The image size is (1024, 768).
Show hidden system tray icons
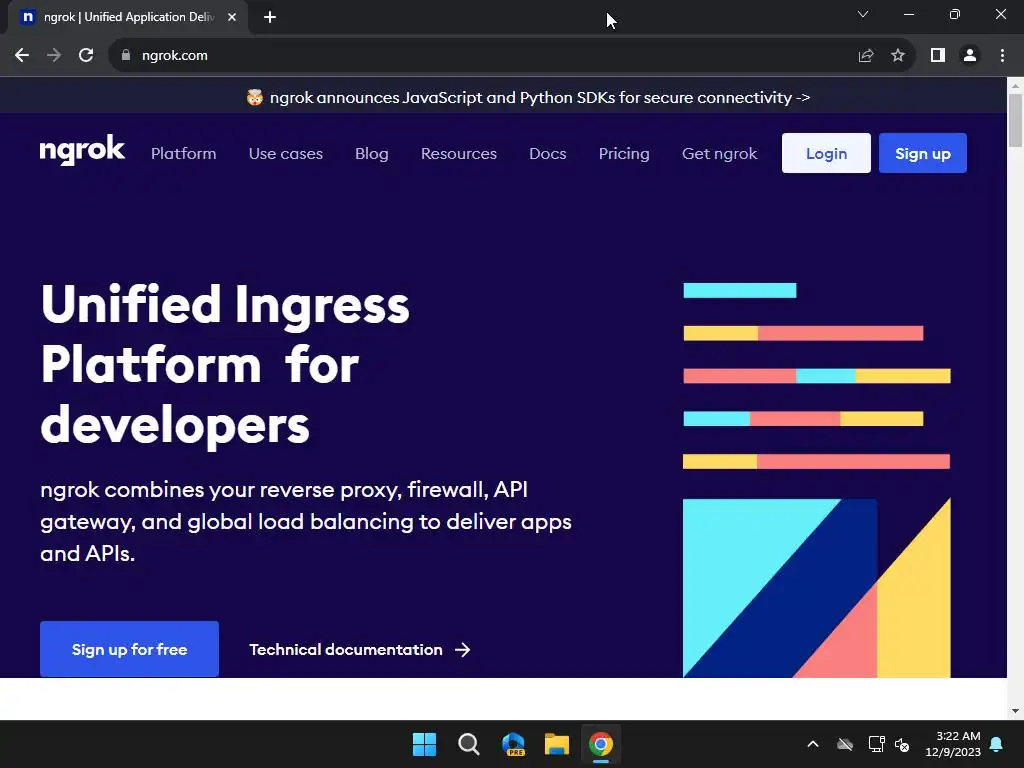click(813, 744)
